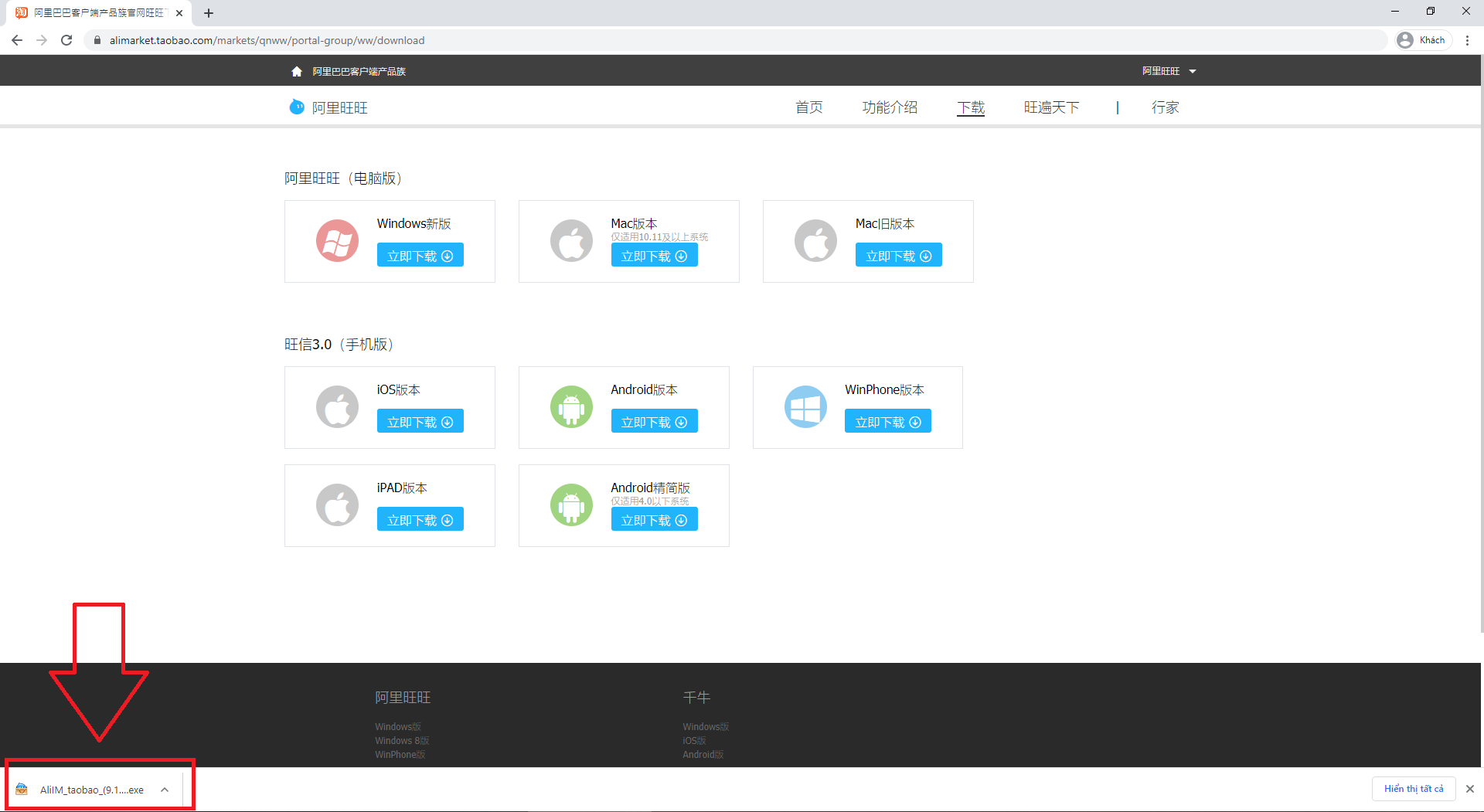Click the padlock site info icon
The height and width of the screenshot is (812, 1484).
(x=97, y=40)
